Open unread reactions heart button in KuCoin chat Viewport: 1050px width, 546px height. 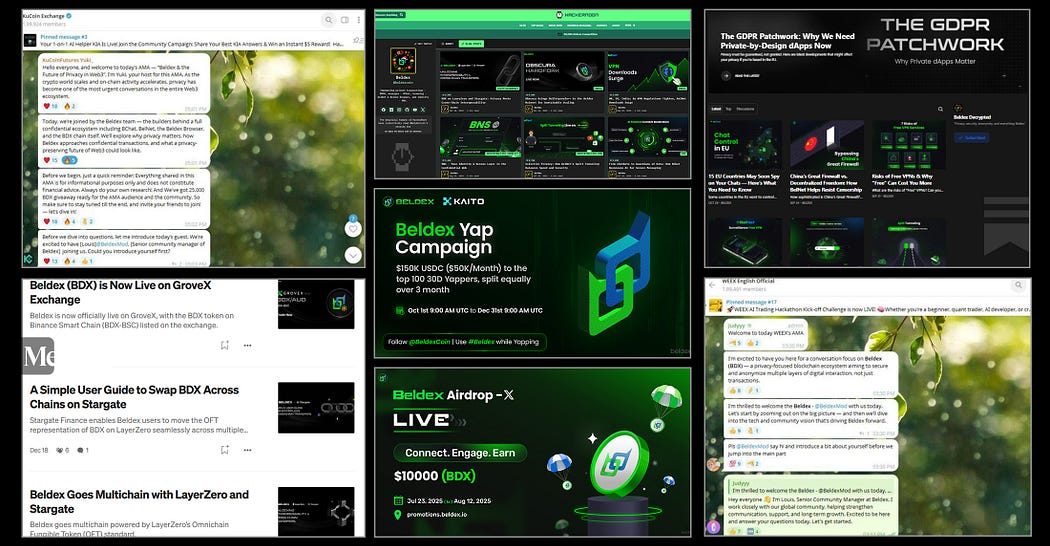click(x=353, y=228)
